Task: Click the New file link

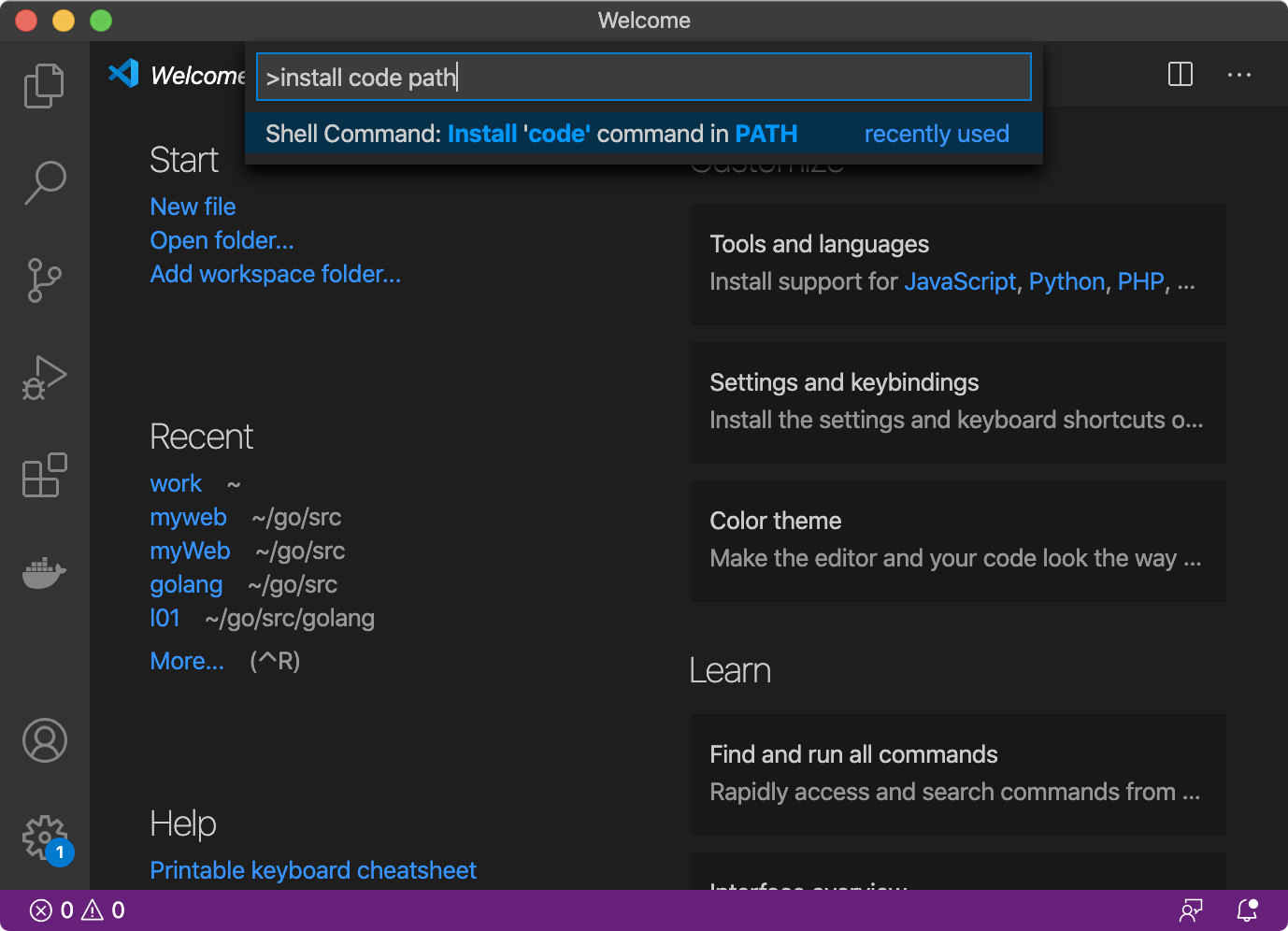Action: [x=193, y=207]
